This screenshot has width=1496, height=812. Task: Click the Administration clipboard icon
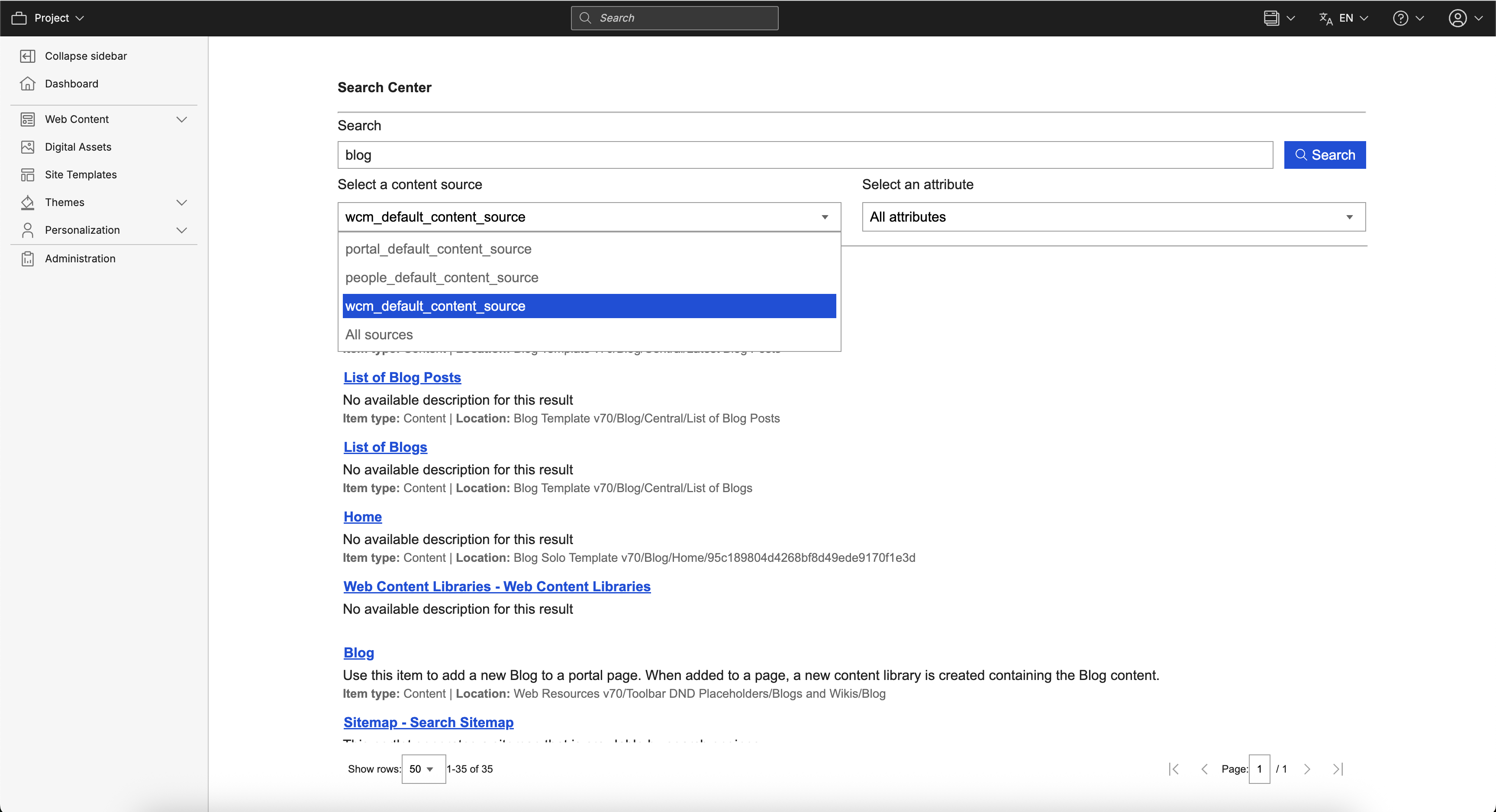[27, 258]
